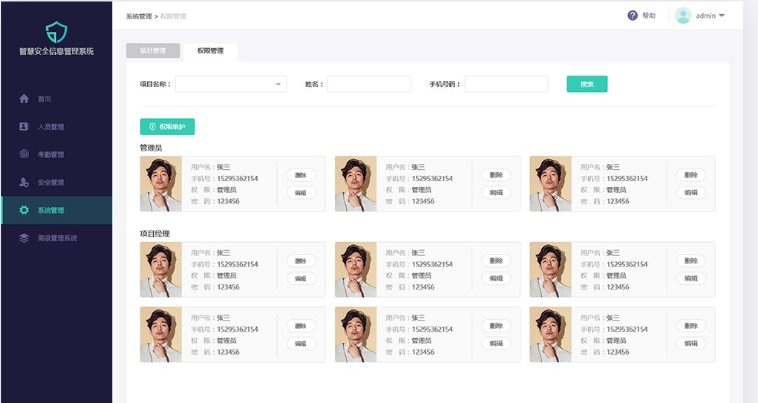Select the 权限管理 tab
The image size is (758, 403).
coord(210,50)
